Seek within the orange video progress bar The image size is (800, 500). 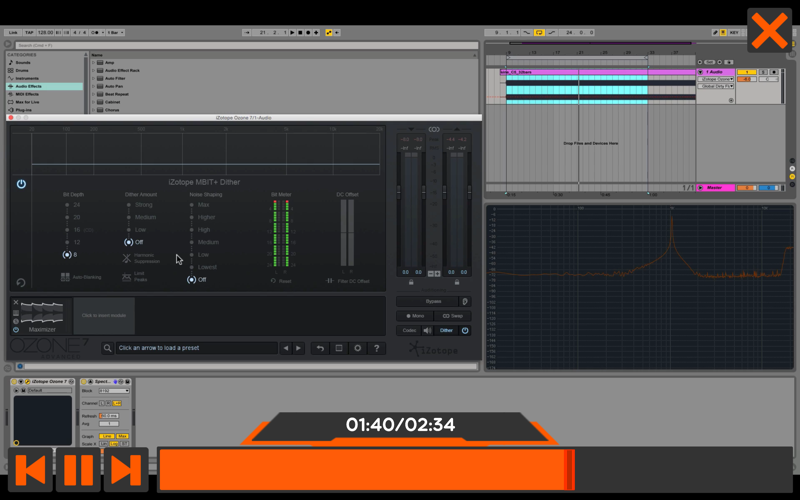(474, 469)
